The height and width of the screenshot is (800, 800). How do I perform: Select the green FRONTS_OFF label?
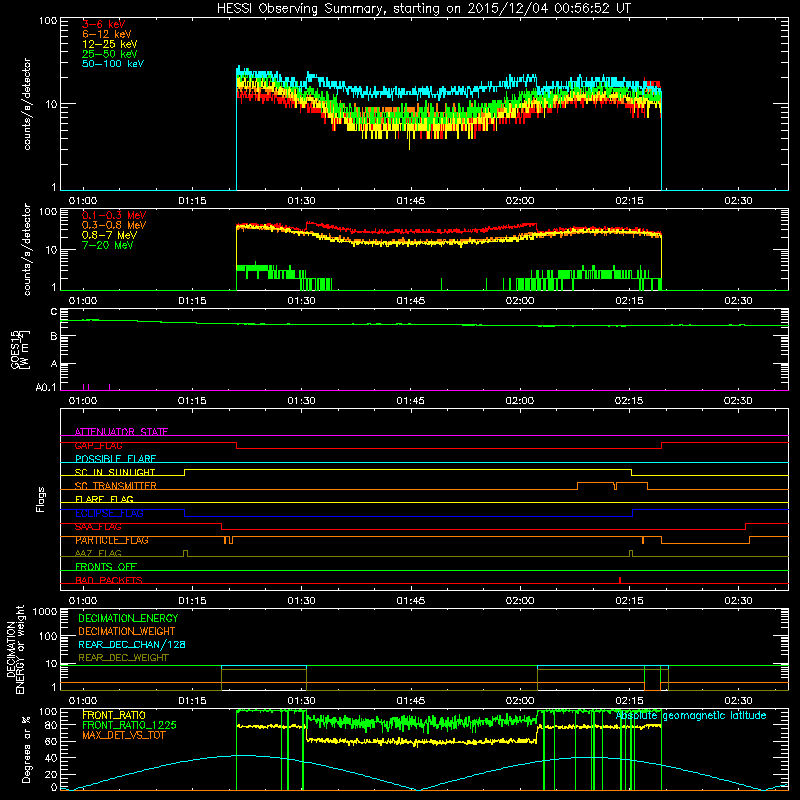click(x=106, y=567)
